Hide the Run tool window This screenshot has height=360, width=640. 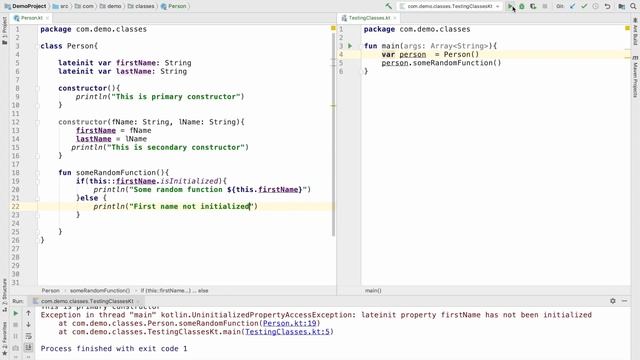624,301
